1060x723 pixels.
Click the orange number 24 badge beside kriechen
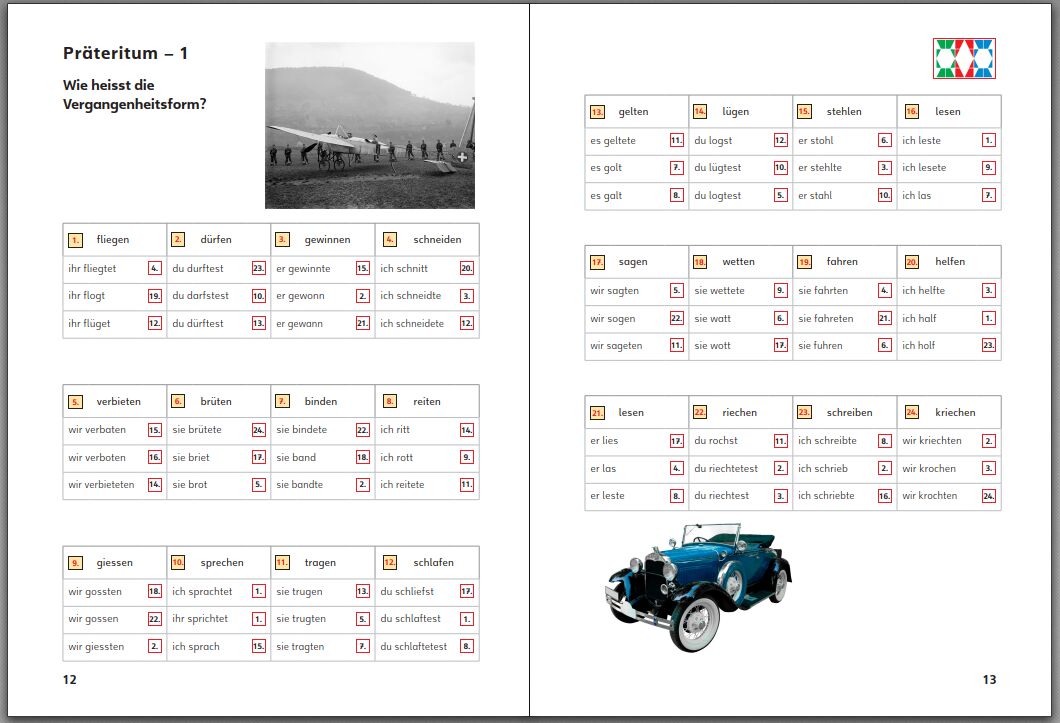[912, 413]
